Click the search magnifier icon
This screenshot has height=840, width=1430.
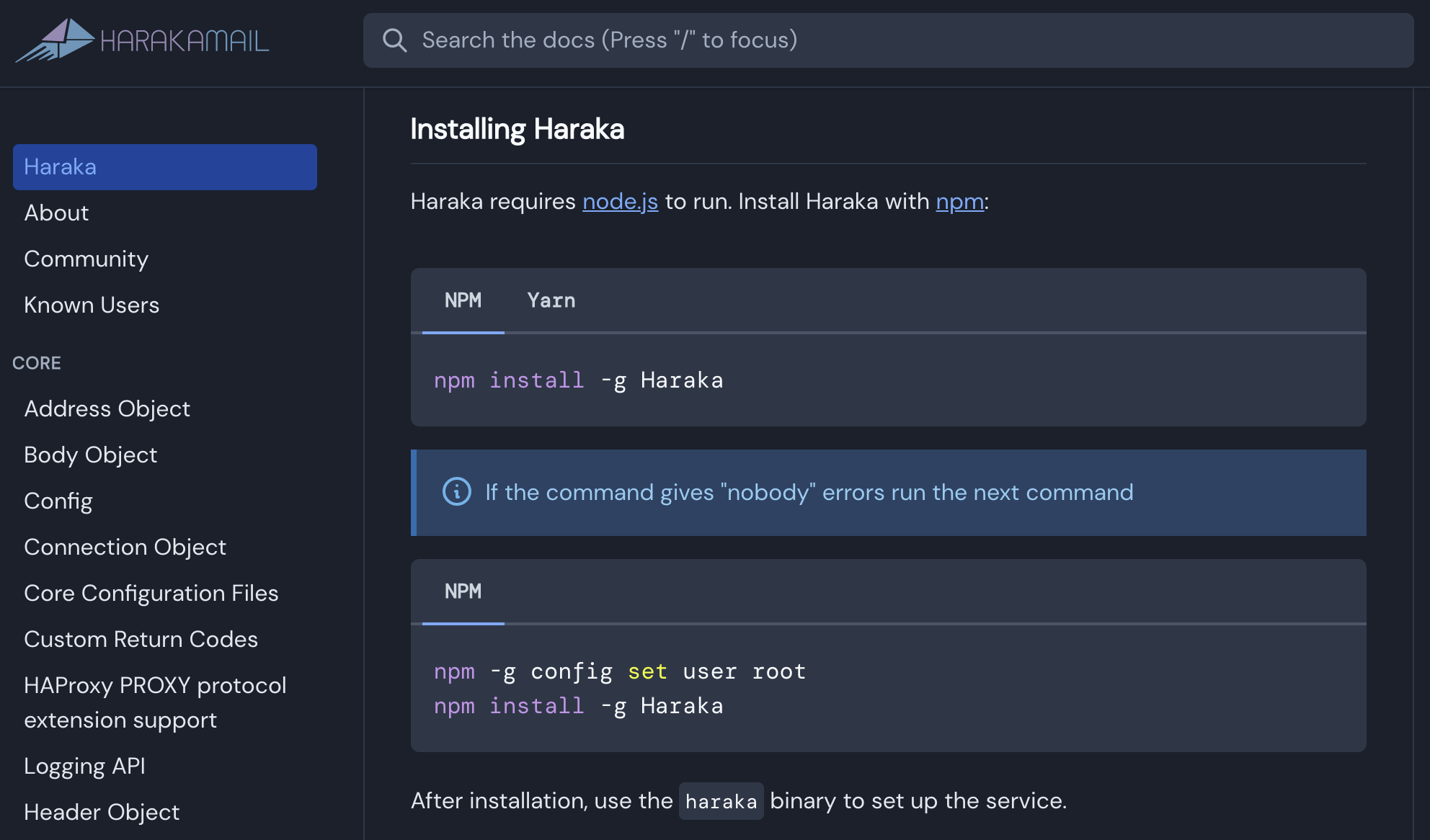coord(395,40)
